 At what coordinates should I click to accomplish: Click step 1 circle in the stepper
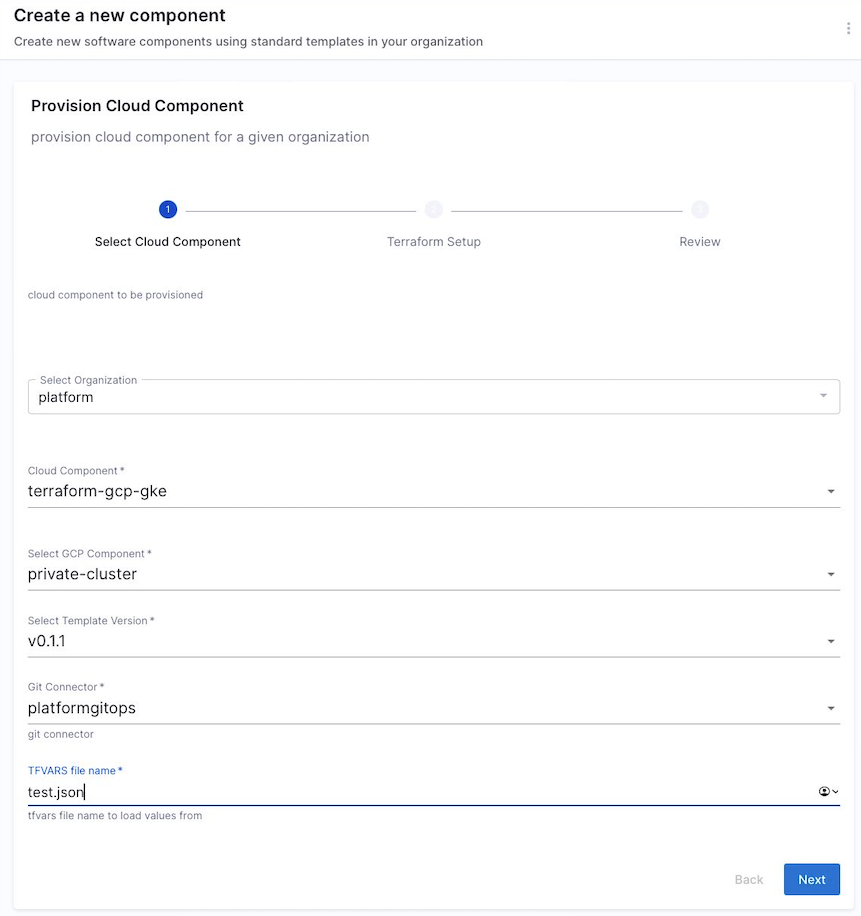(x=168, y=209)
